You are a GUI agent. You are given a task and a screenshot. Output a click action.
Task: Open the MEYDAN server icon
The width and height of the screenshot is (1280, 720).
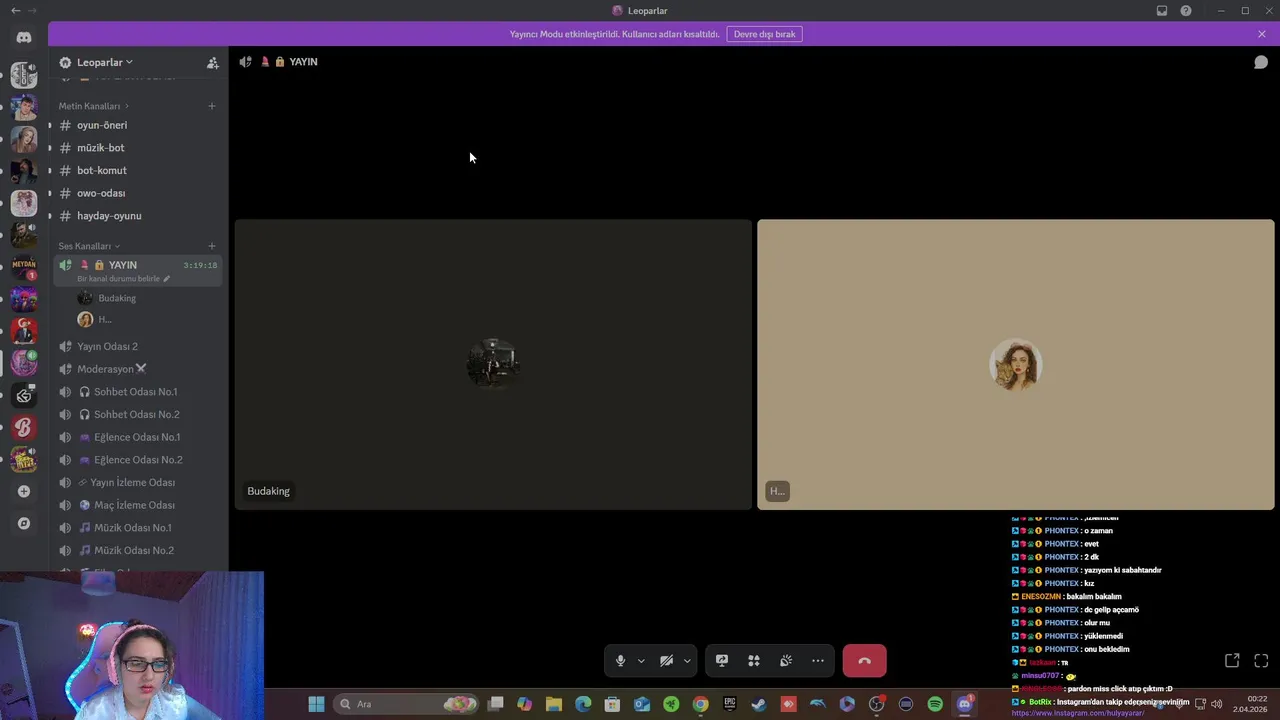click(x=24, y=267)
